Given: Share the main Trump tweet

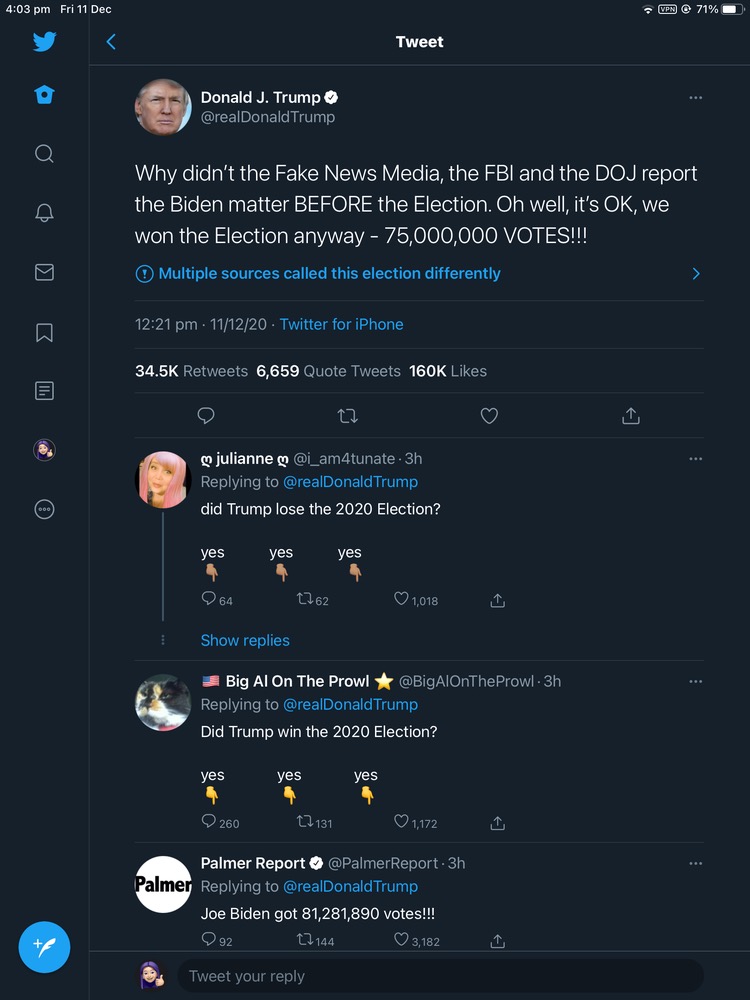Looking at the screenshot, I should [631, 416].
